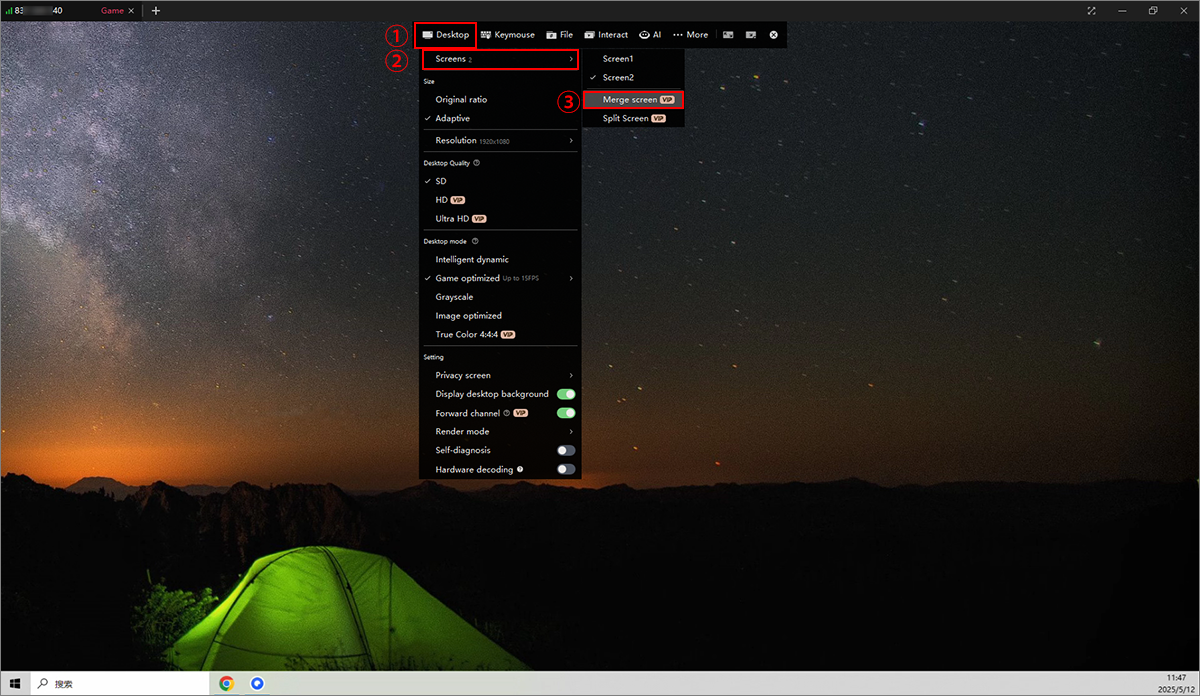Expand the Render mode submenu
This screenshot has width=1200, height=696.
(x=500, y=431)
